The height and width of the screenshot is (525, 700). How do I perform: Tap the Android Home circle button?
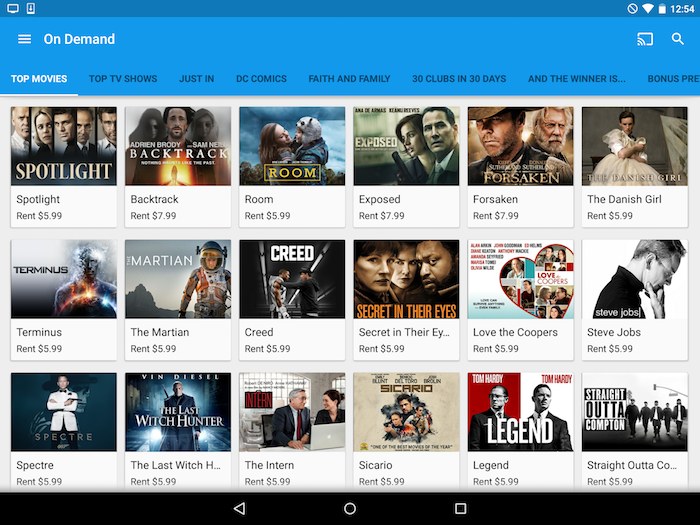[350, 508]
